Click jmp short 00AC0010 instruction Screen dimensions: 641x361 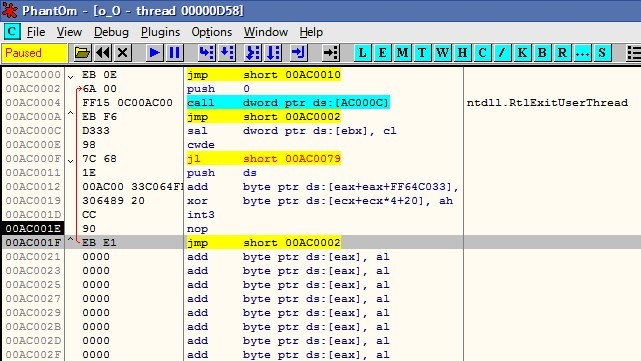(264, 75)
